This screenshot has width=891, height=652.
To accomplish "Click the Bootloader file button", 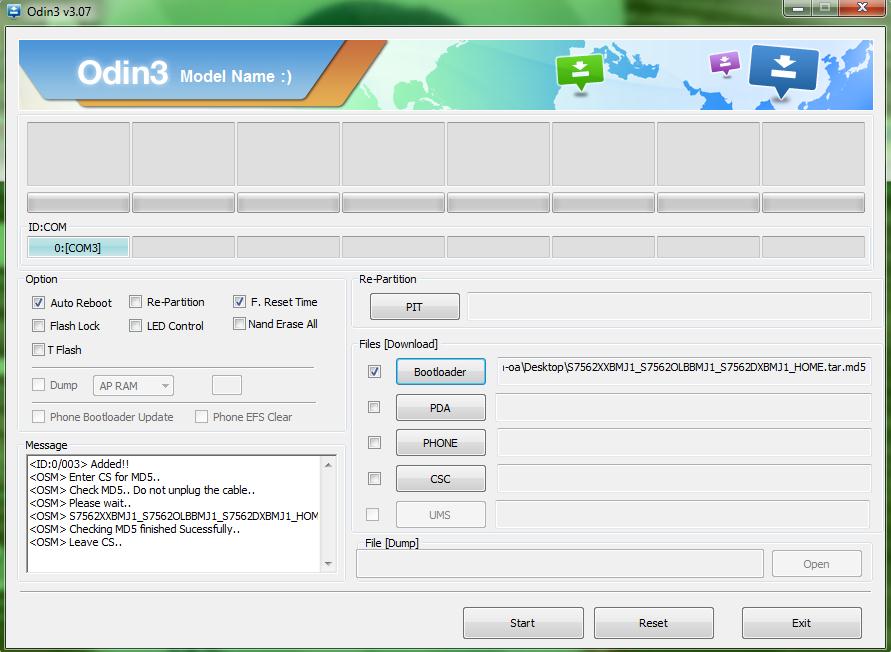I will coord(440,372).
